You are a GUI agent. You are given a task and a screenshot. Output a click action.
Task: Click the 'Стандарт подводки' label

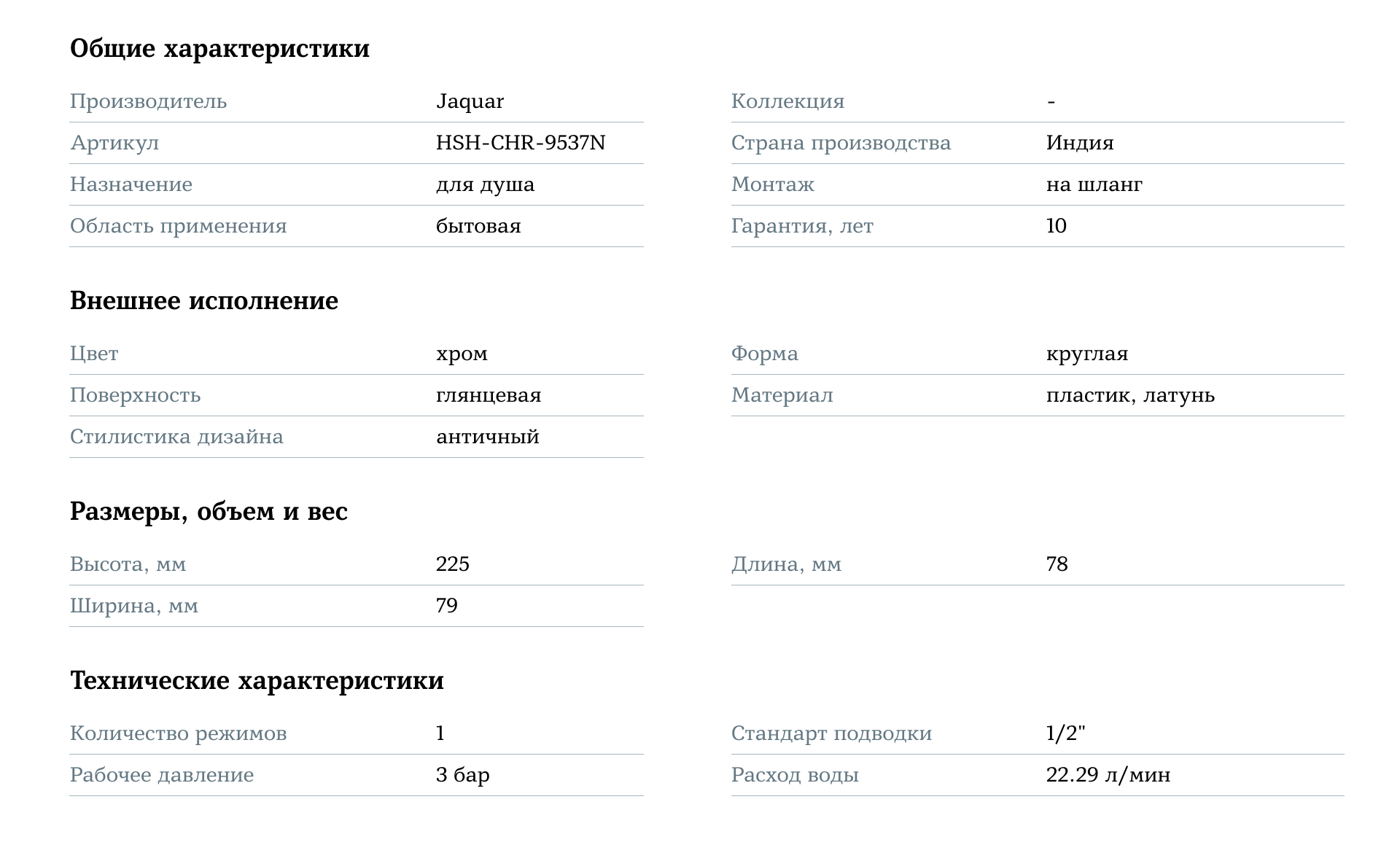point(831,733)
